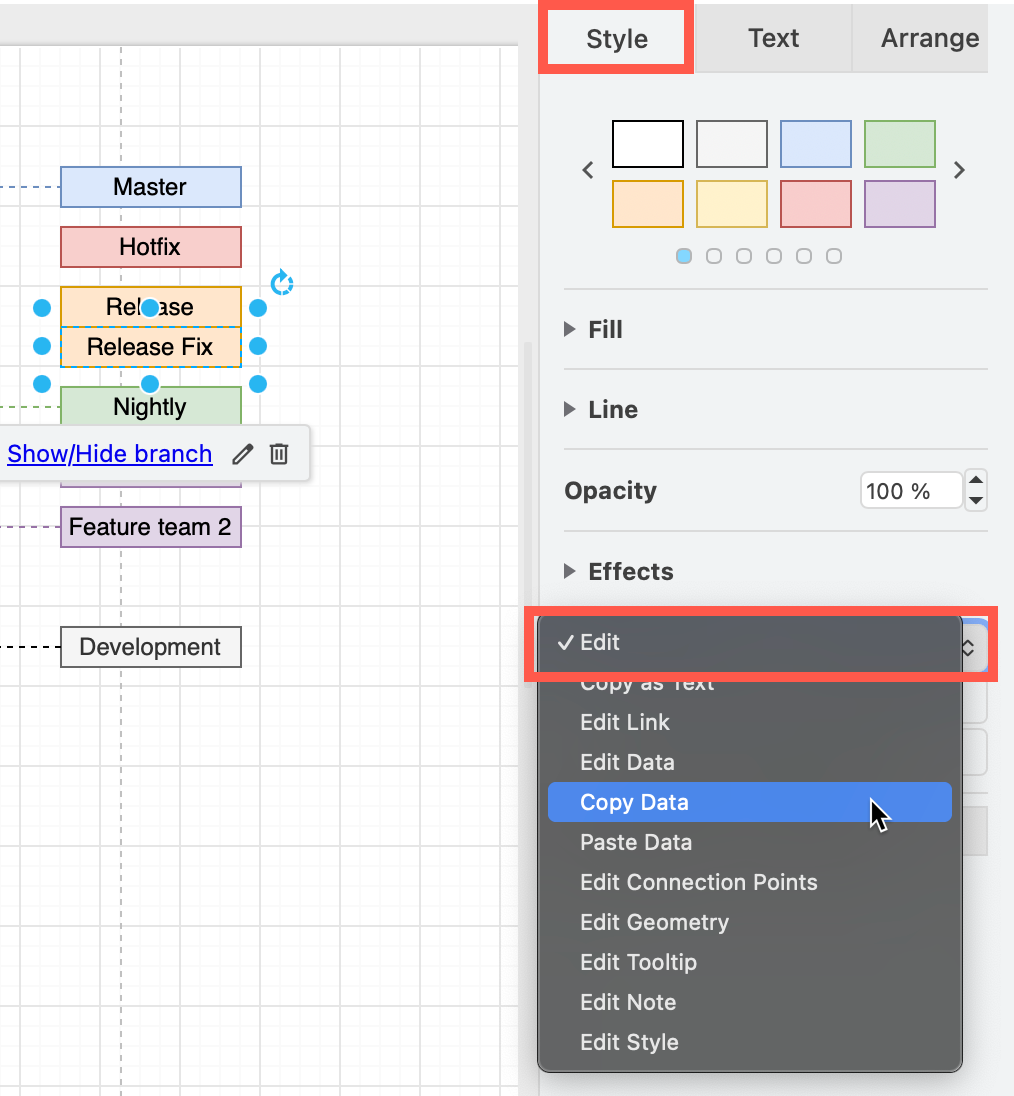Screen dimensions: 1014x1096
Task: Select the Release Fix box
Action: (x=151, y=347)
